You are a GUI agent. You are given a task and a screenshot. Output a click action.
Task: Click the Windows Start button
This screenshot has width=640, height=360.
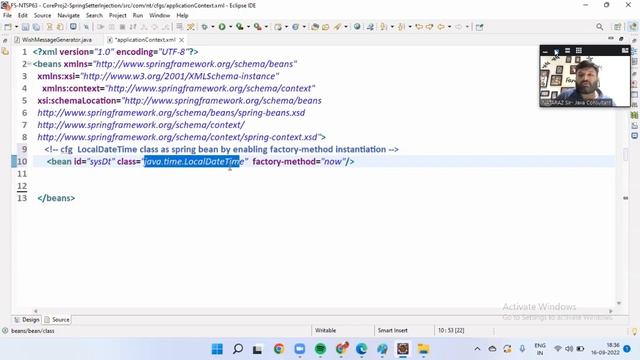[x=217, y=349]
